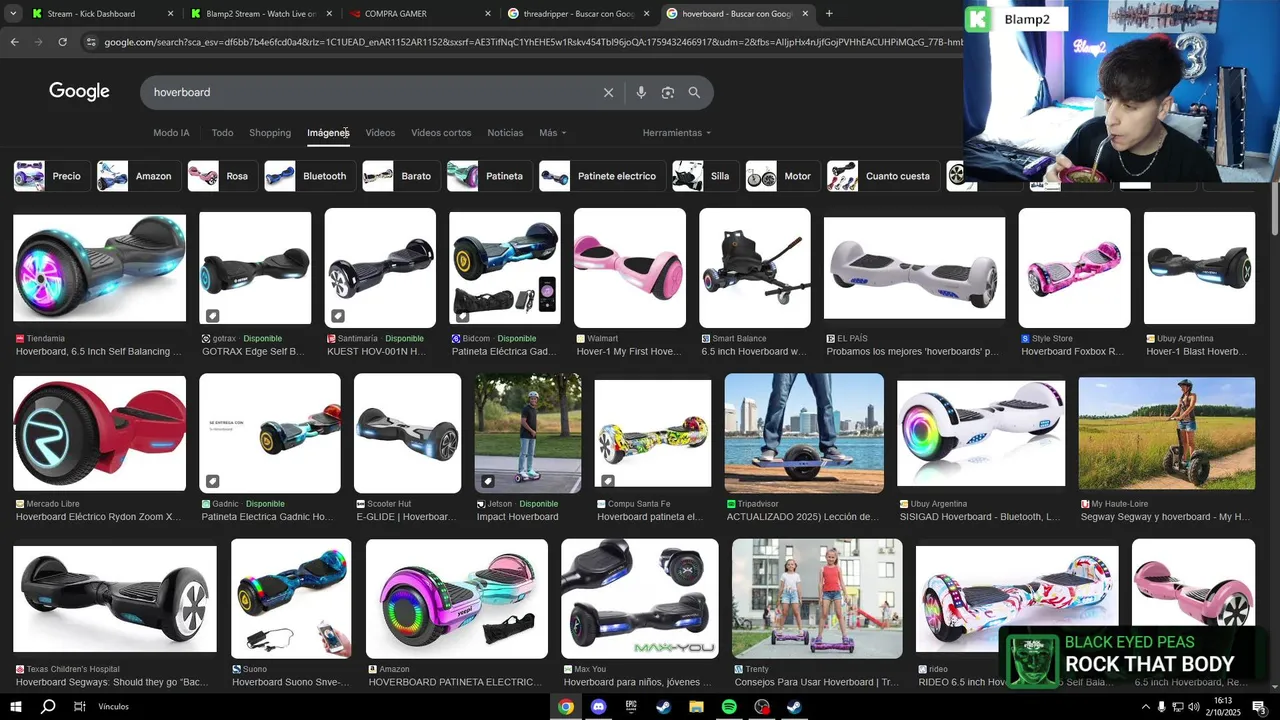View site information icon in address bar
The image size is (1280, 720).
tap(91, 42)
